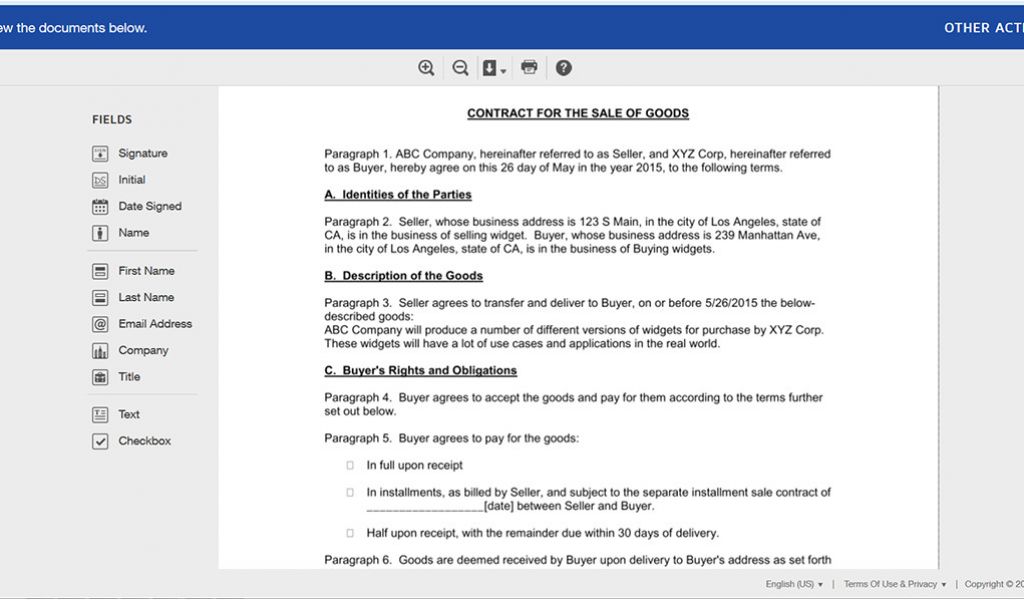Click 'B. Description of the Goods' heading

pyautogui.click(x=404, y=276)
